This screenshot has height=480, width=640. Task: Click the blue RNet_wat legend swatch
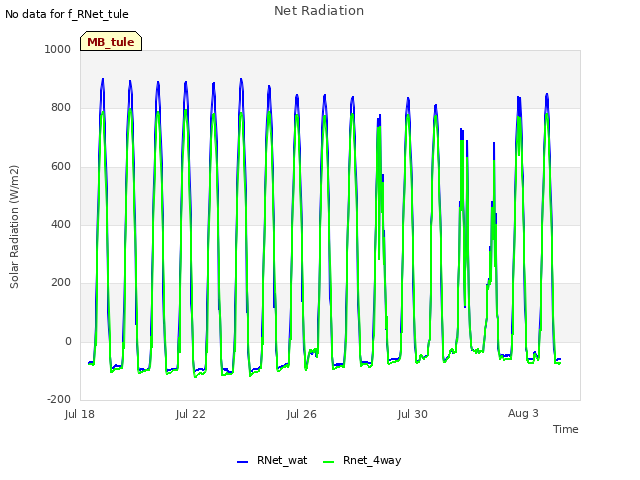pyautogui.click(x=242, y=462)
